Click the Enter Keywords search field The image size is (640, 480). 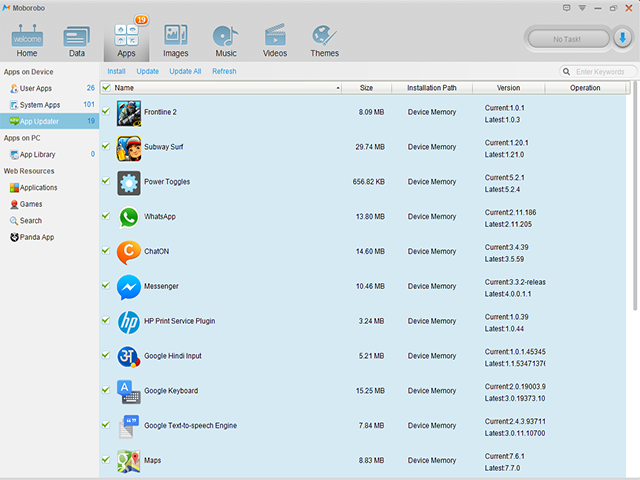pyautogui.click(x=599, y=71)
